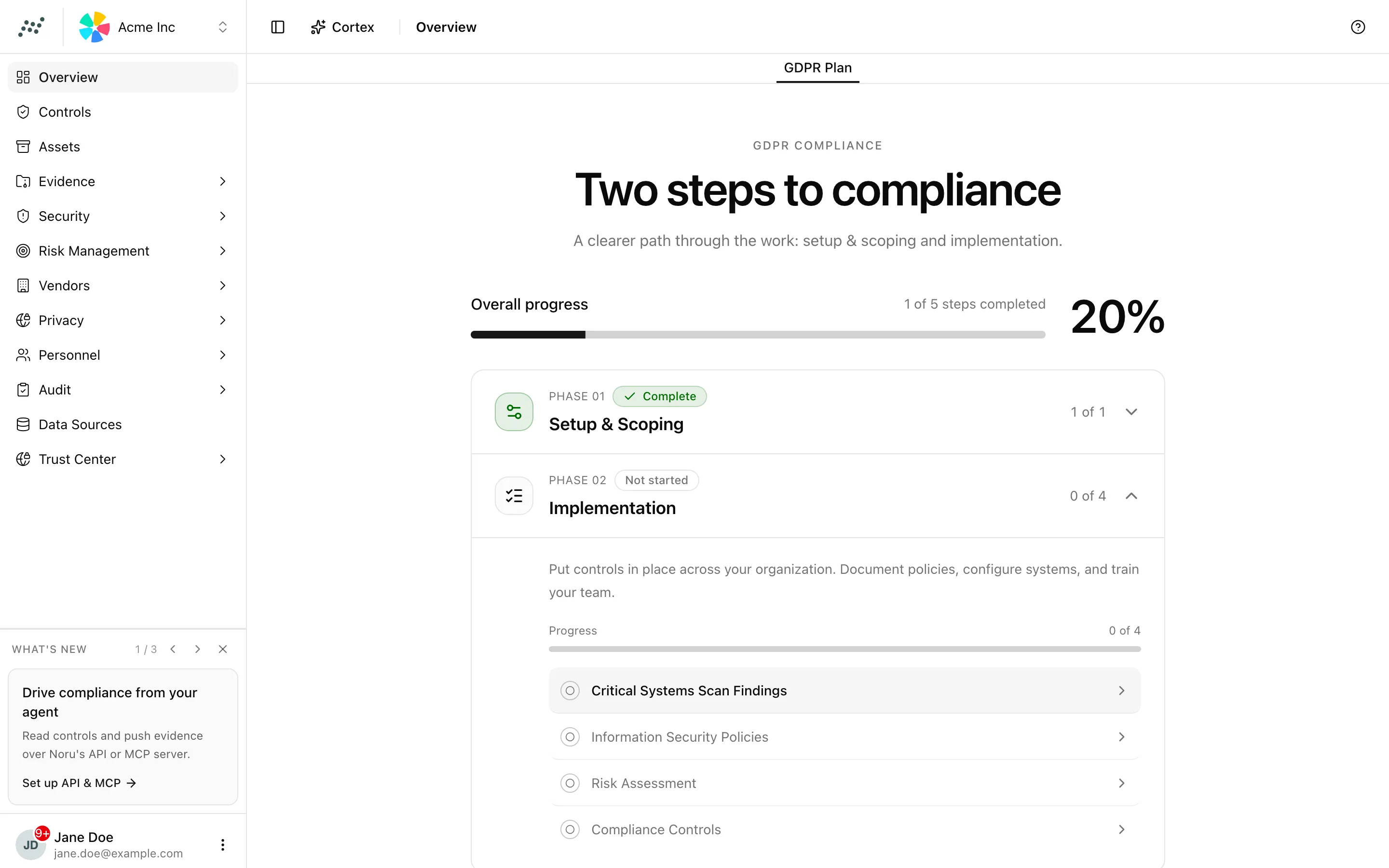Click status circle for Information Security Policies
Viewport: 1389px width, 868px height.
[570, 736]
